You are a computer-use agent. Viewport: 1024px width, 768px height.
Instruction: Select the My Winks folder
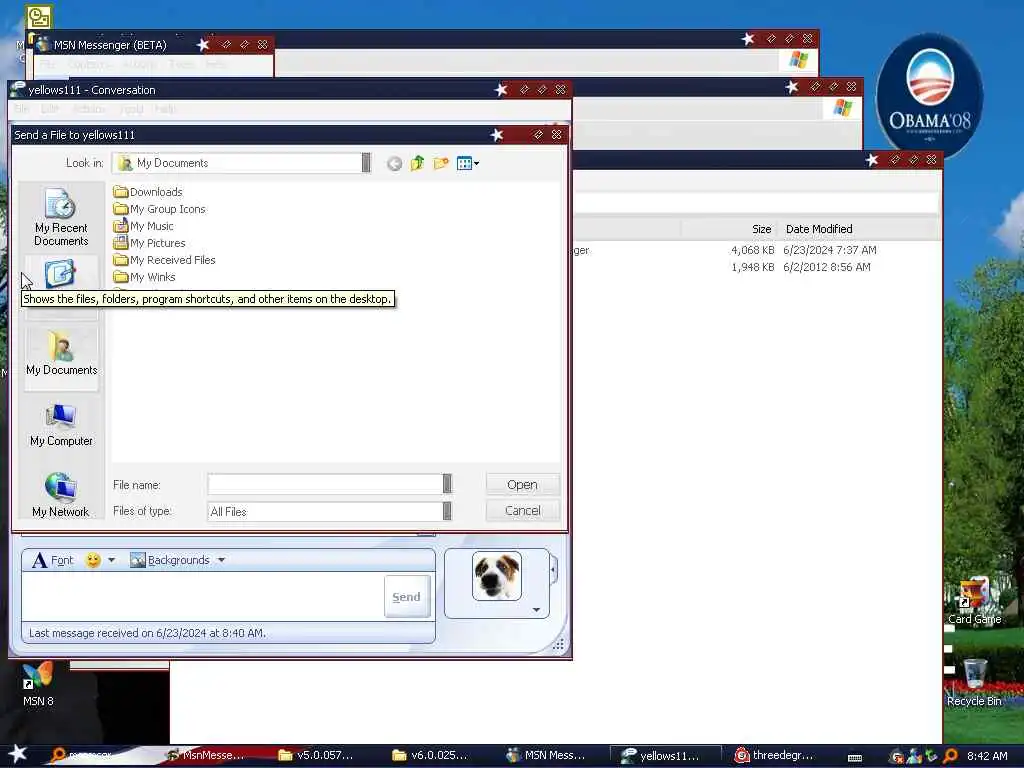pyautogui.click(x=144, y=276)
